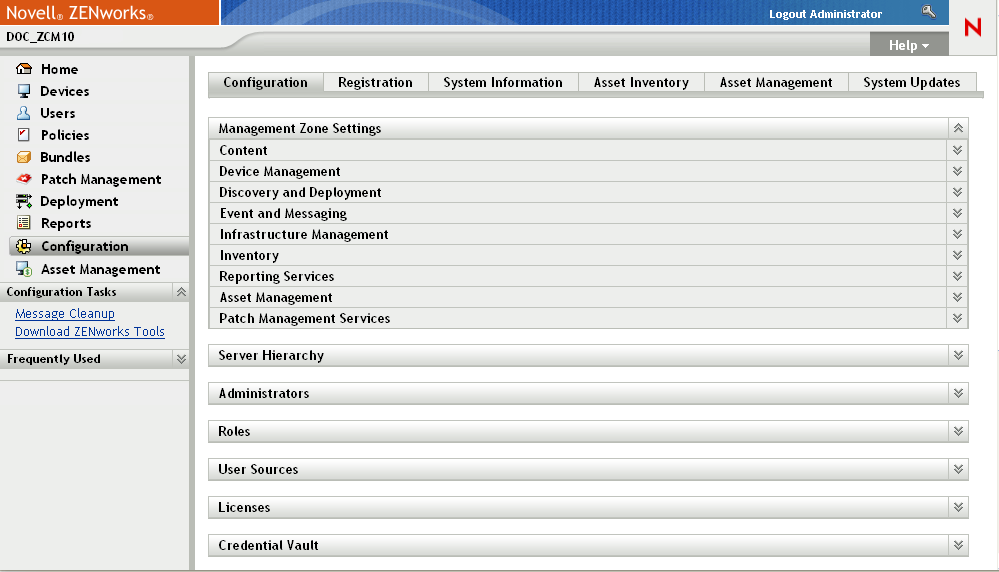The width and height of the screenshot is (999, 572).
Task: Click the Users person icon
Action: pyautogui.click(x=24, y=113)
